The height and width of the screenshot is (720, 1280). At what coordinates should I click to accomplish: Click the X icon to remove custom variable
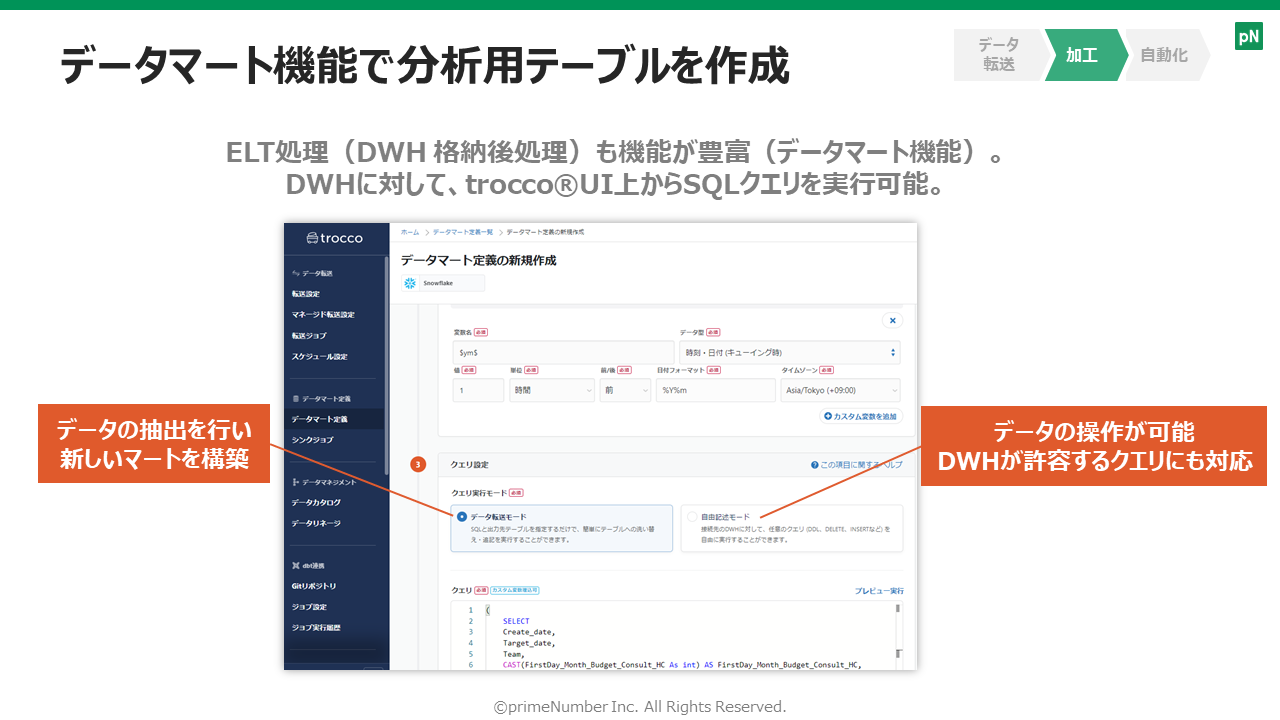click(892, 320)
